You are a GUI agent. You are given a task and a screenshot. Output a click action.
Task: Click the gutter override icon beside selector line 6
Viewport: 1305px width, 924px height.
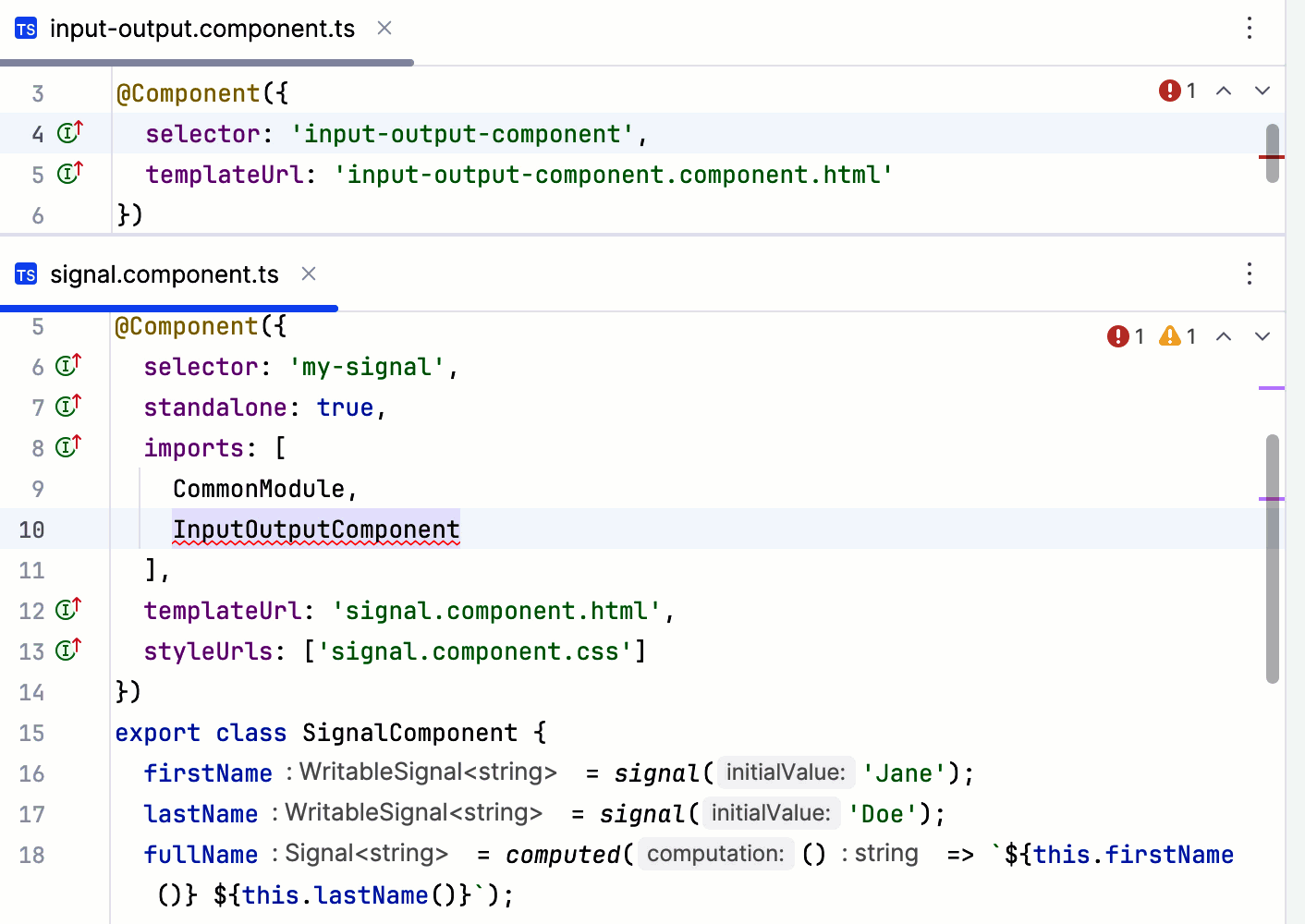click(x=66, y=365)
